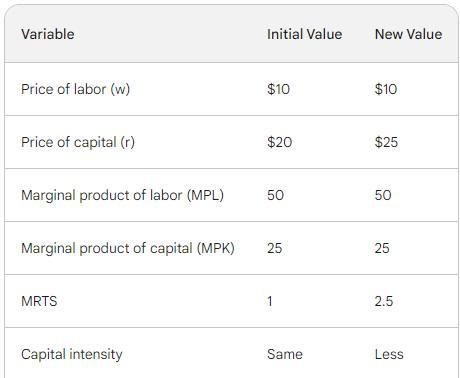Click the New Value column header
This screenshot has width=460, height=378.
(x=408, y=34)
